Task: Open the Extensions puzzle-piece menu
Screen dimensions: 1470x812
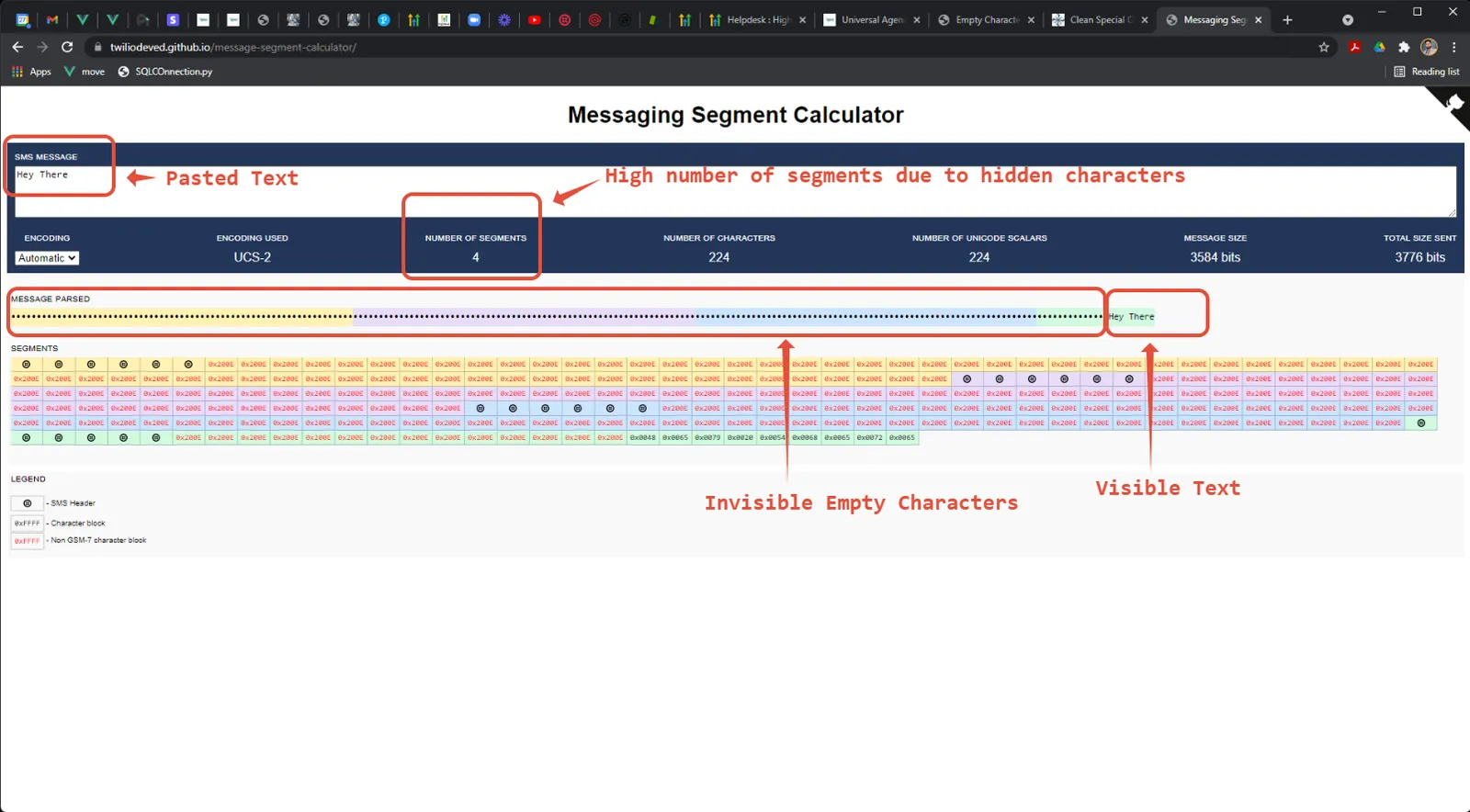Action: point(1404,47)
